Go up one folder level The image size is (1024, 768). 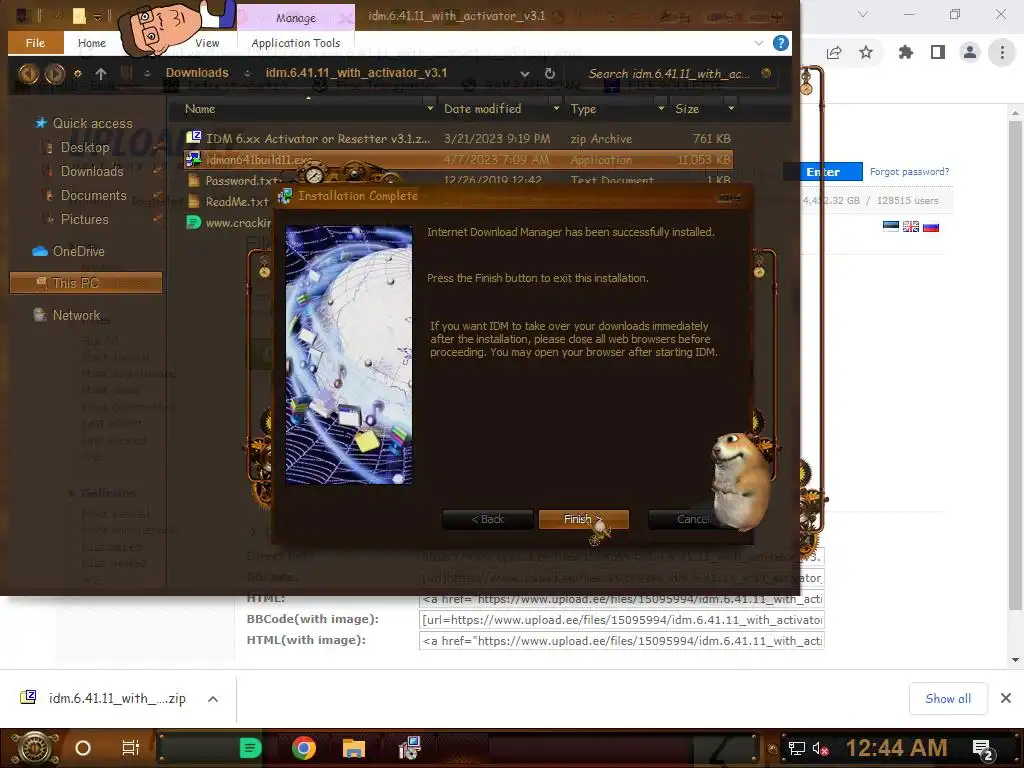click(101, 73)
